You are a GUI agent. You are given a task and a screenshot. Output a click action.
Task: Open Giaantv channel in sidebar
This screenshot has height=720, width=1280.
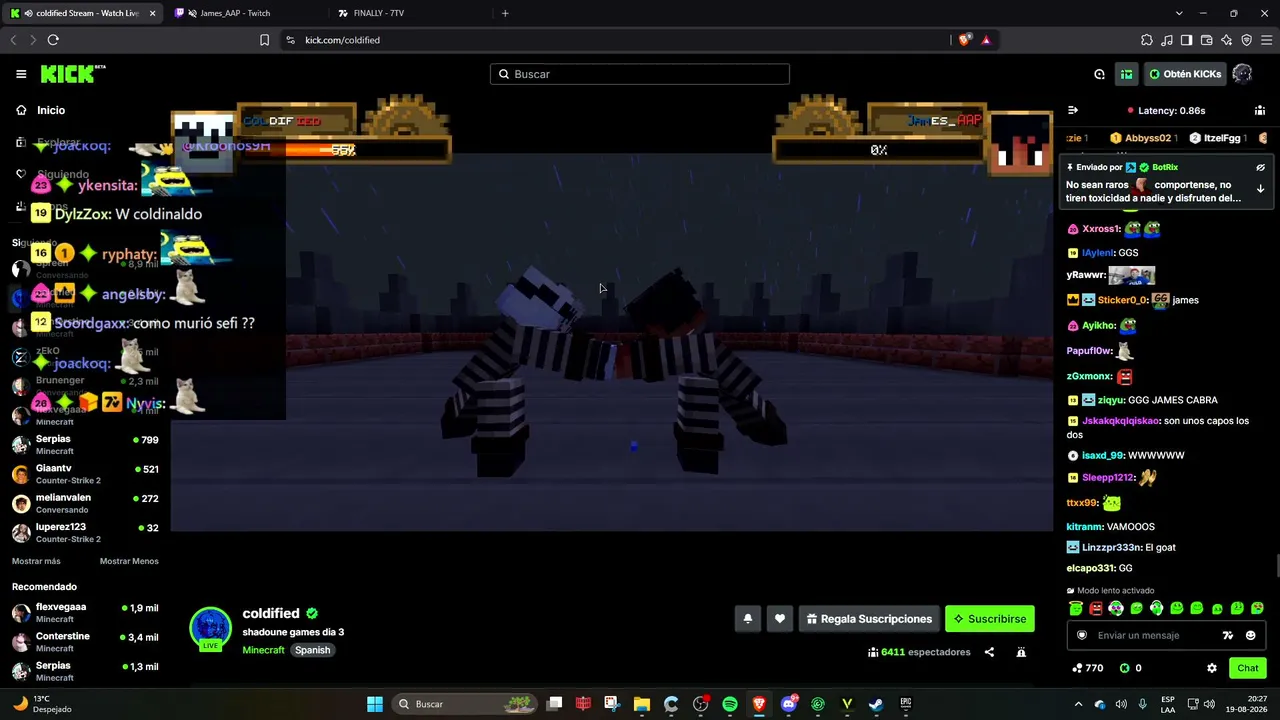(85, 474)
